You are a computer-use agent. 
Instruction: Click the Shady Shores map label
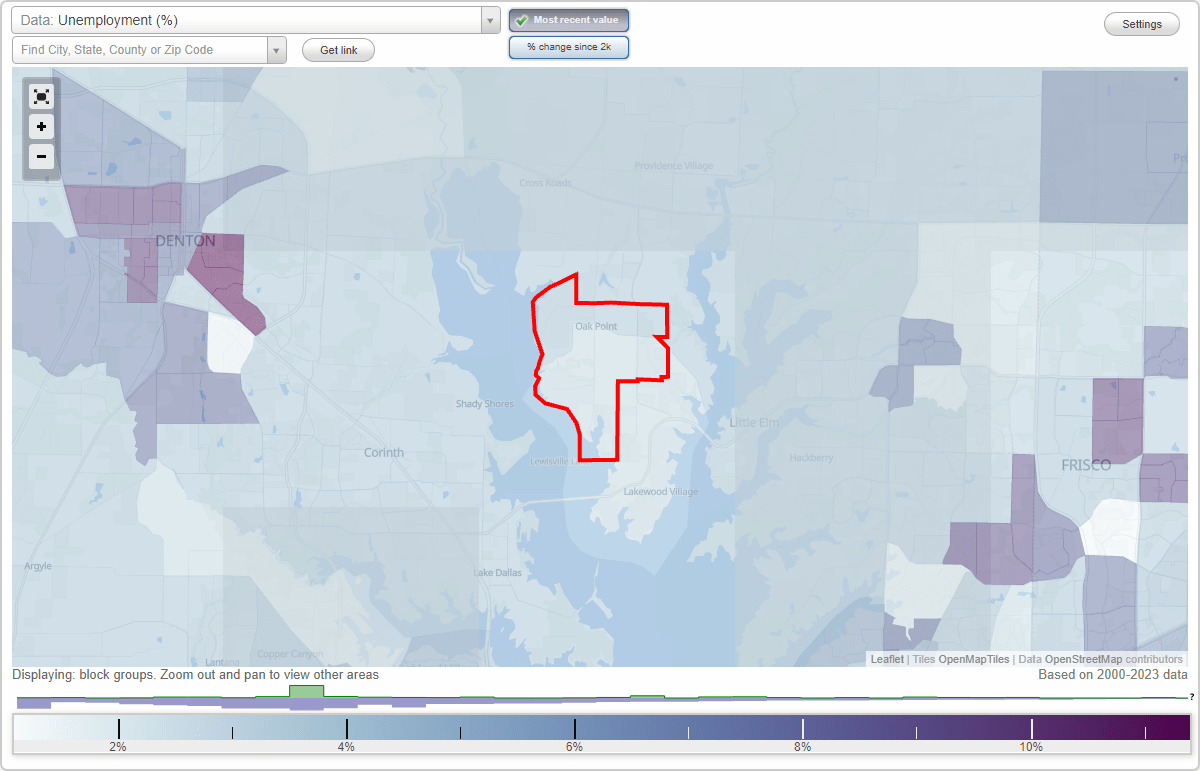pos(485,404)
